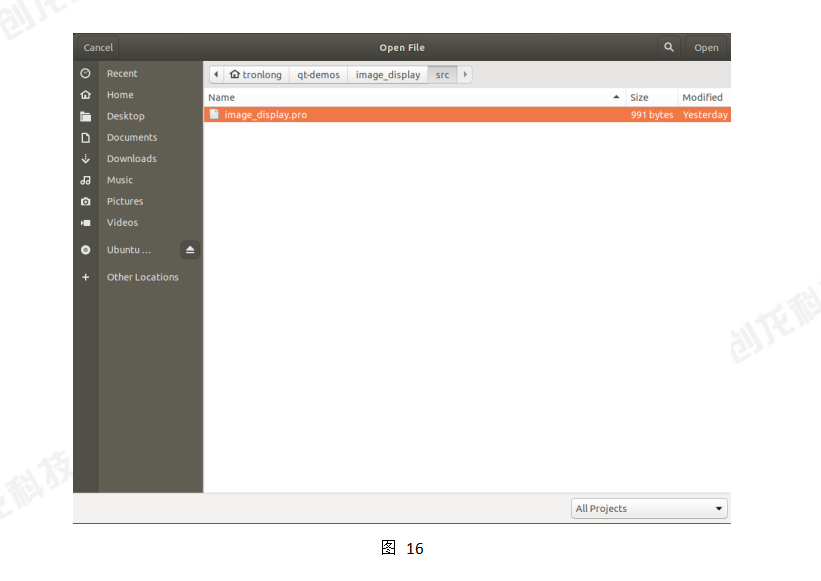Click the Pictures camera icon in sidebar
The width and height of the screenshot is (821, 581).
(x=85, y=202)
